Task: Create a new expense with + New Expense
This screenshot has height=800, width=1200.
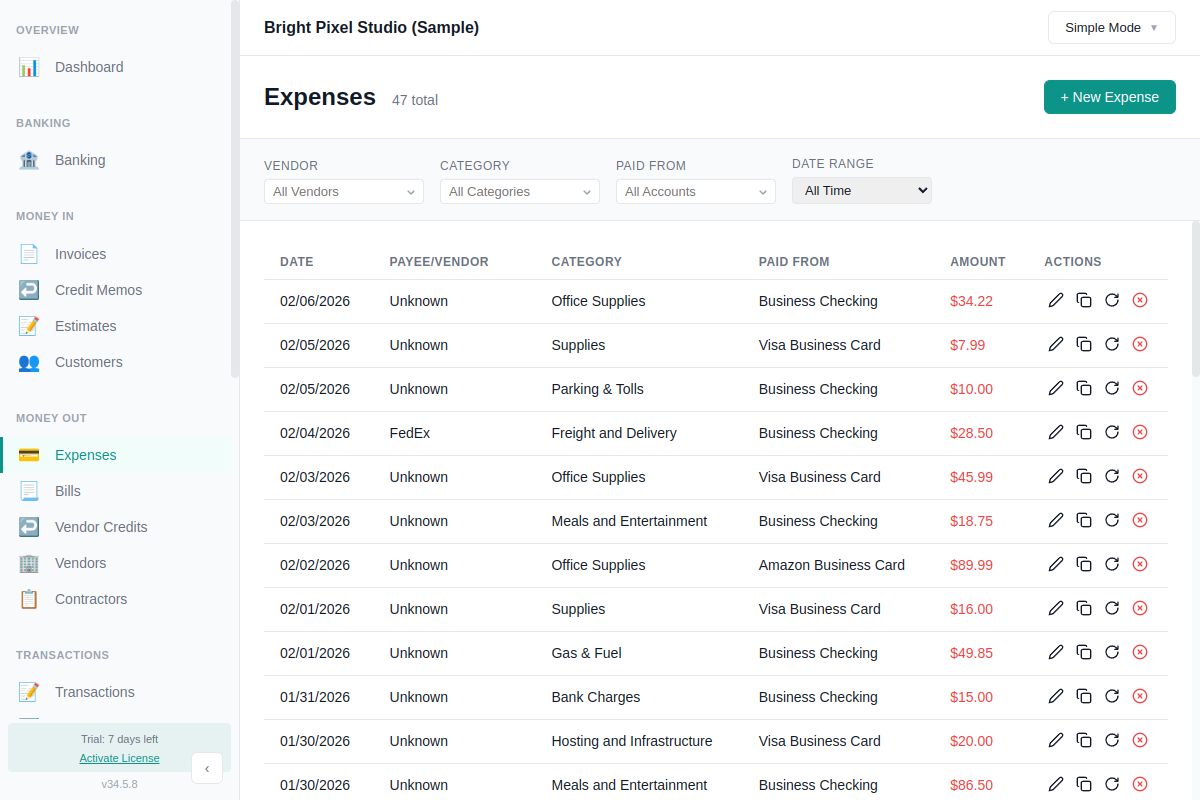Action: 1109,97
